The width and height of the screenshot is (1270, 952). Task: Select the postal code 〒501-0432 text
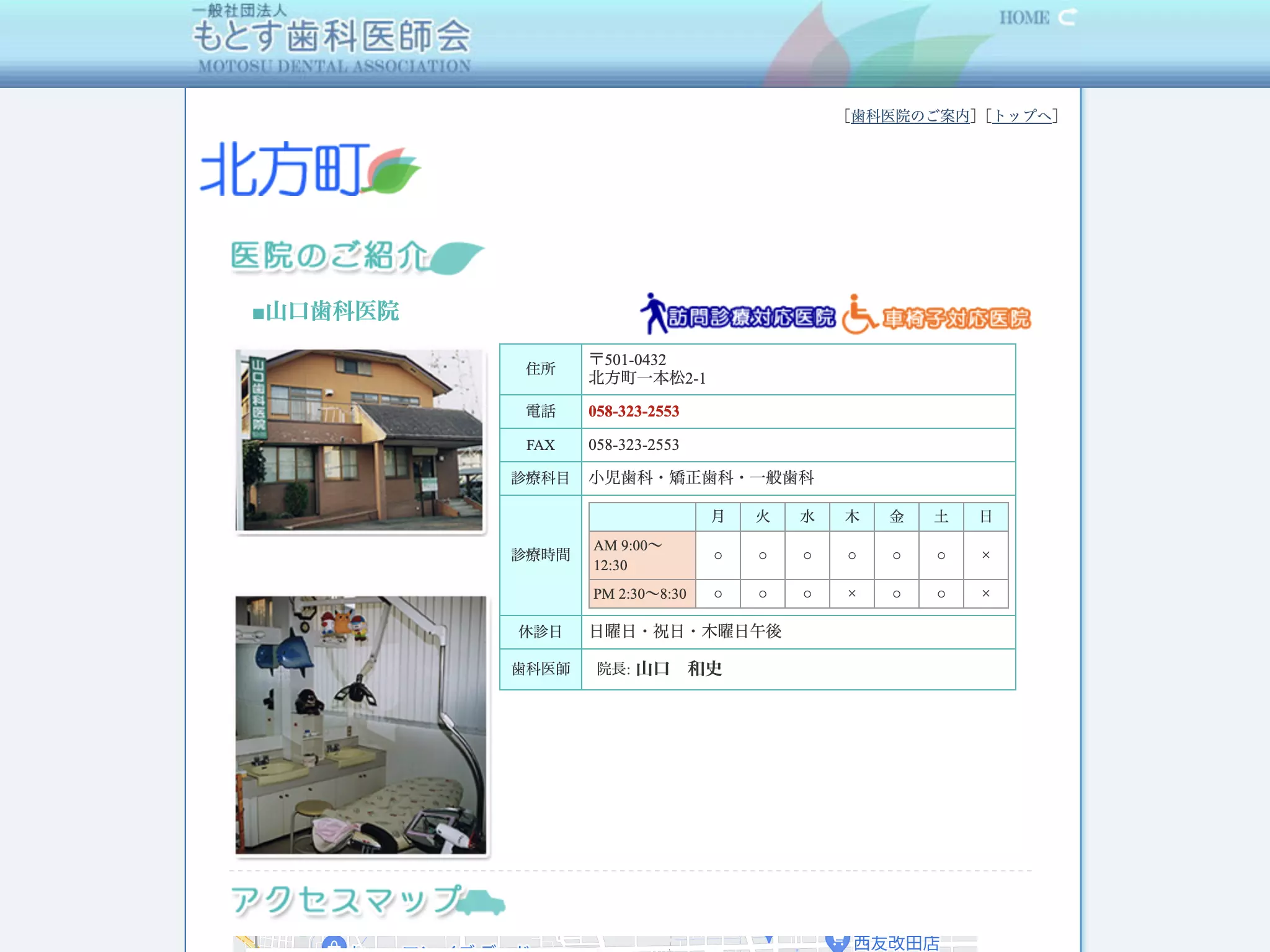628,359
